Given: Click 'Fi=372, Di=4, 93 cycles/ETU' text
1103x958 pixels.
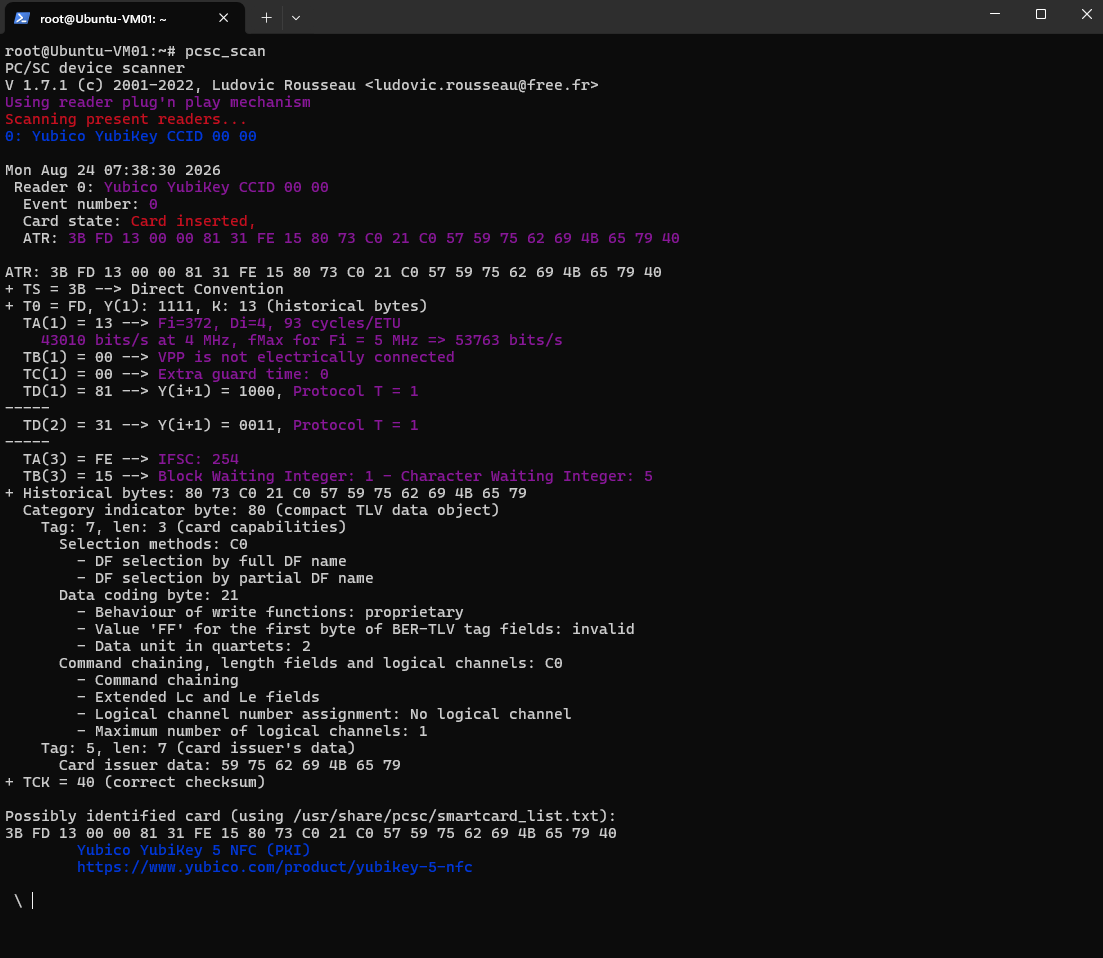Looking at the screenshot, I should (279, 324).
